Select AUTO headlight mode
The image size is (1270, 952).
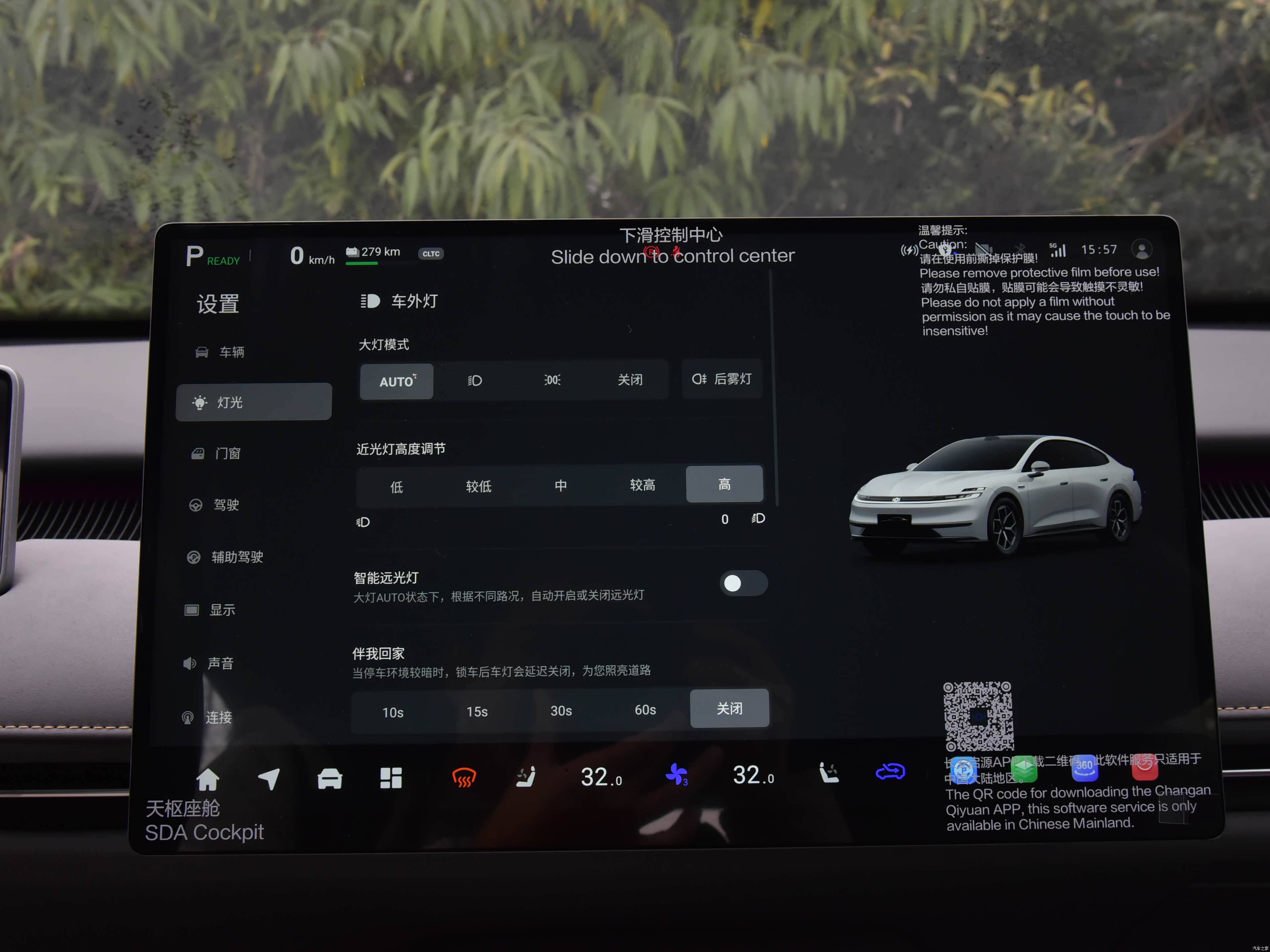click(x=397, y=381)
